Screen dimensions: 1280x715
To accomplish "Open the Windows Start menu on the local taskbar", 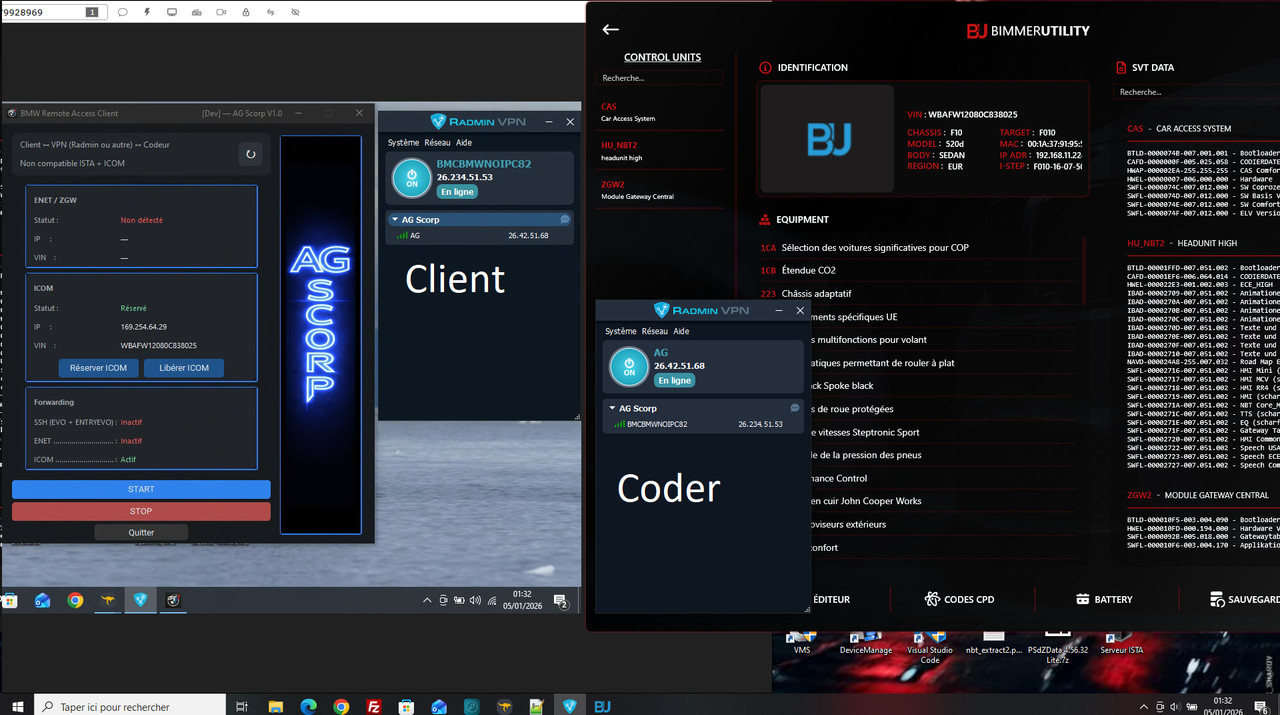I will click(18, 706).
